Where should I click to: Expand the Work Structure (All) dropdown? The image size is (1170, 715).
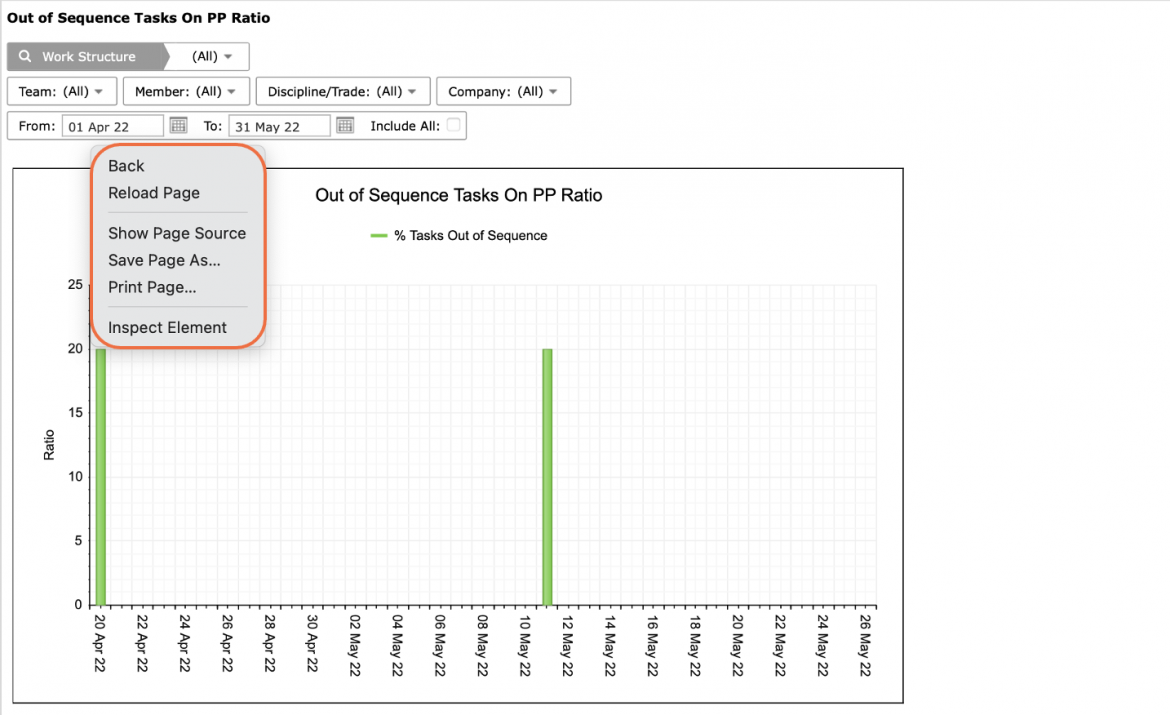211,56
